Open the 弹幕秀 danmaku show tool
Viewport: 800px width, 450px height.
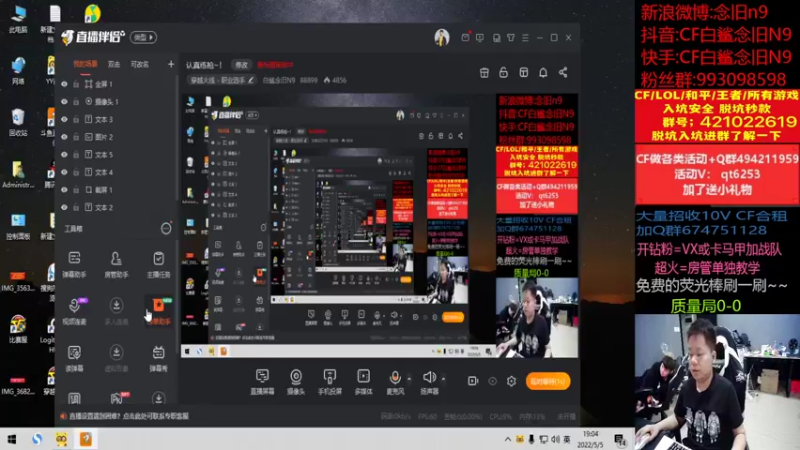coord(158,358)
